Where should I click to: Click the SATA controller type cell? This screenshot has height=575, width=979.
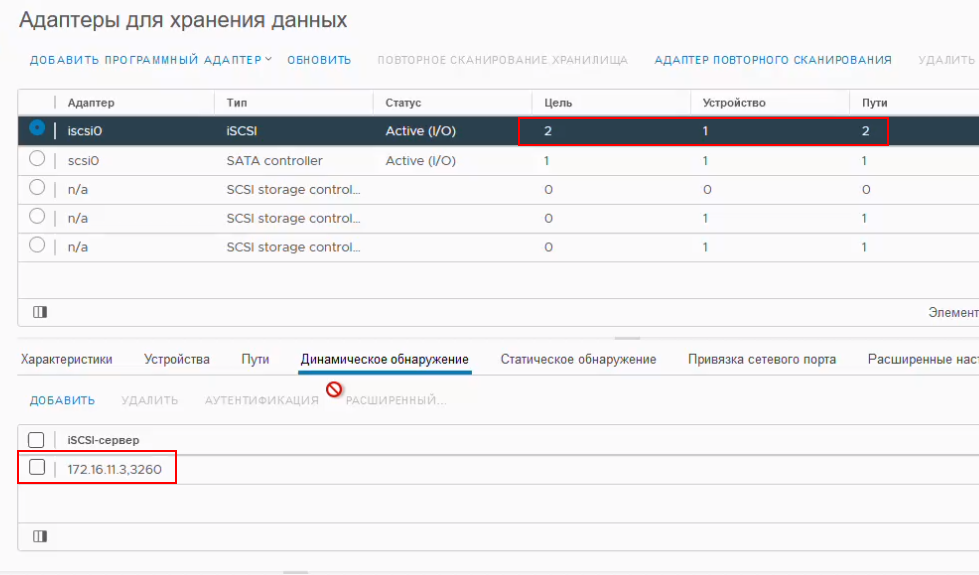tap(275, 160)
